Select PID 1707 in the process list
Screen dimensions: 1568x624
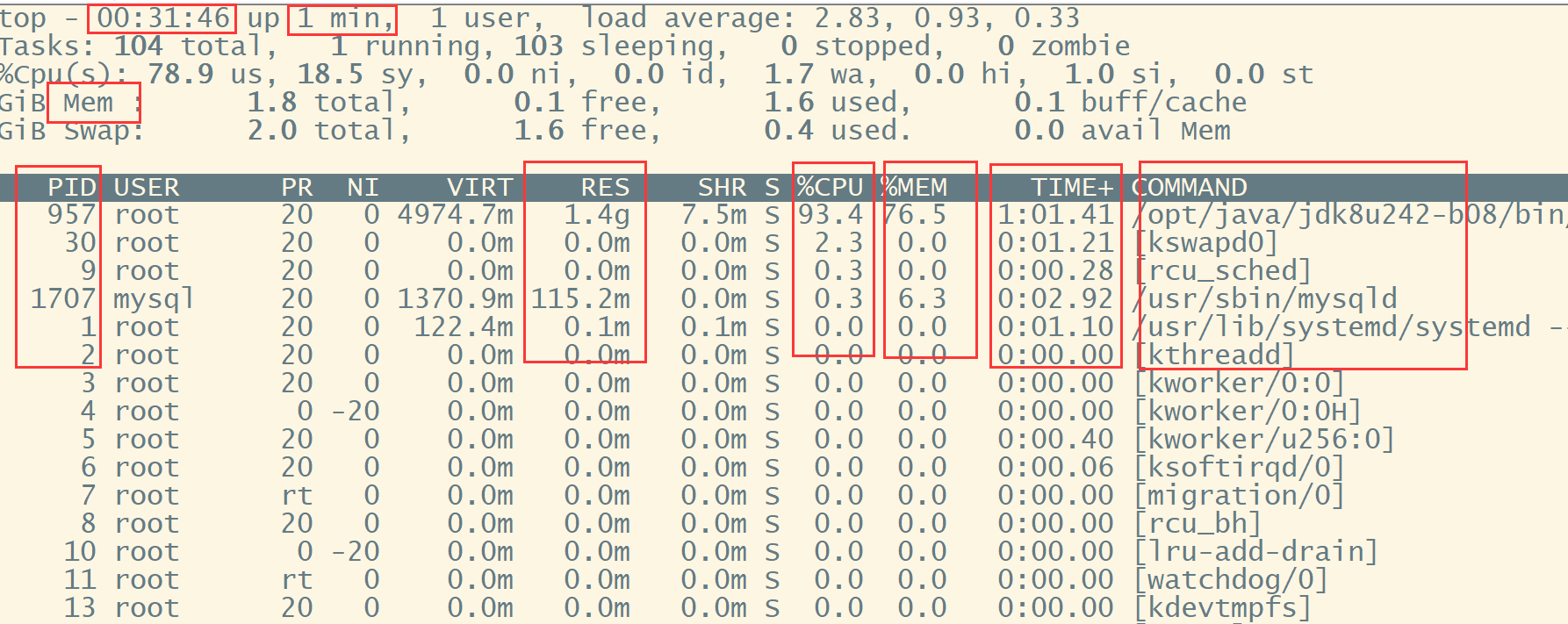[x=62, y=298]
